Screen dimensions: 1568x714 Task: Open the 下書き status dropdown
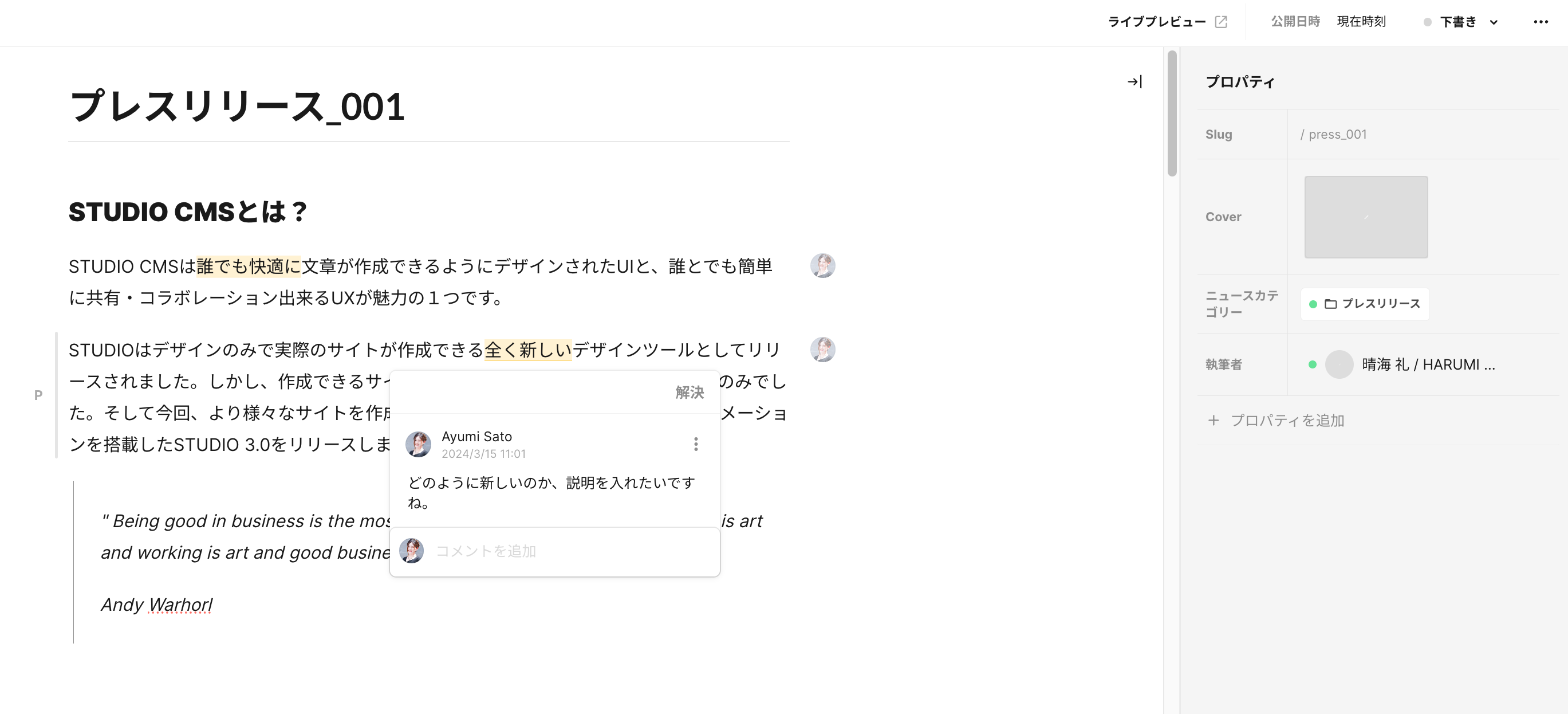(1460, 22)
